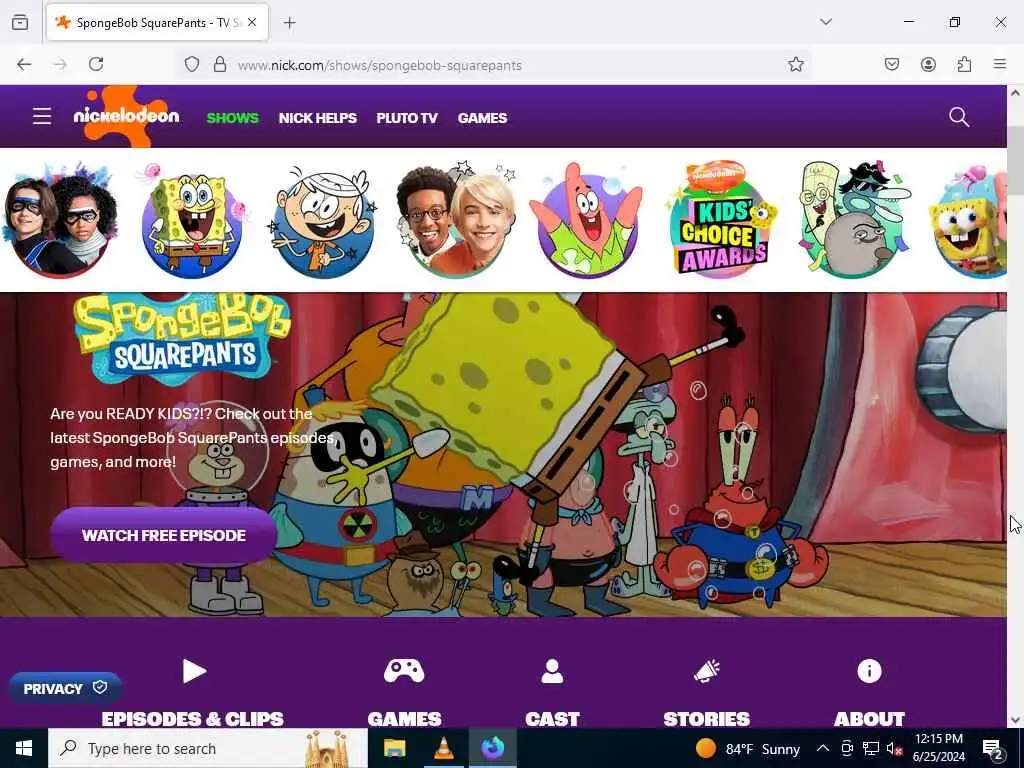This screenshot has height=768, width=1024.
Task: Click the site security padlock icon
Action: tap(220, 65)
